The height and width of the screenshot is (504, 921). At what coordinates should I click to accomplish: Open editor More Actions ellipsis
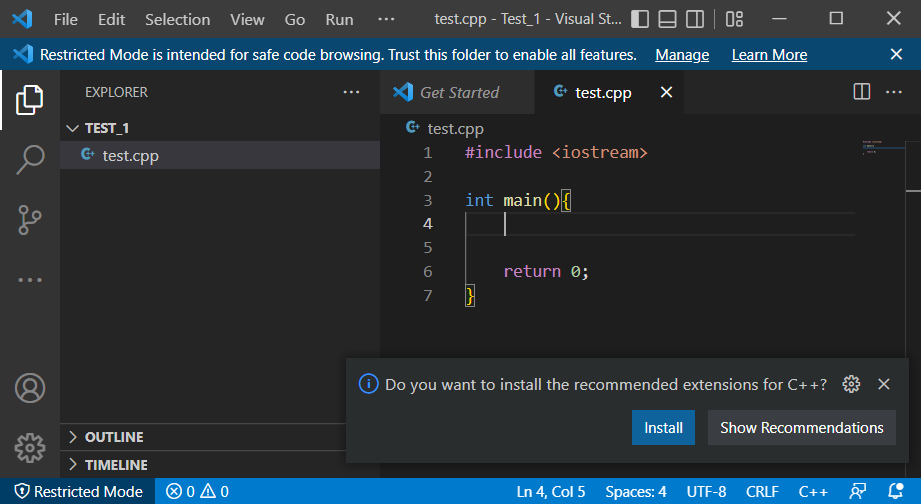893,92
